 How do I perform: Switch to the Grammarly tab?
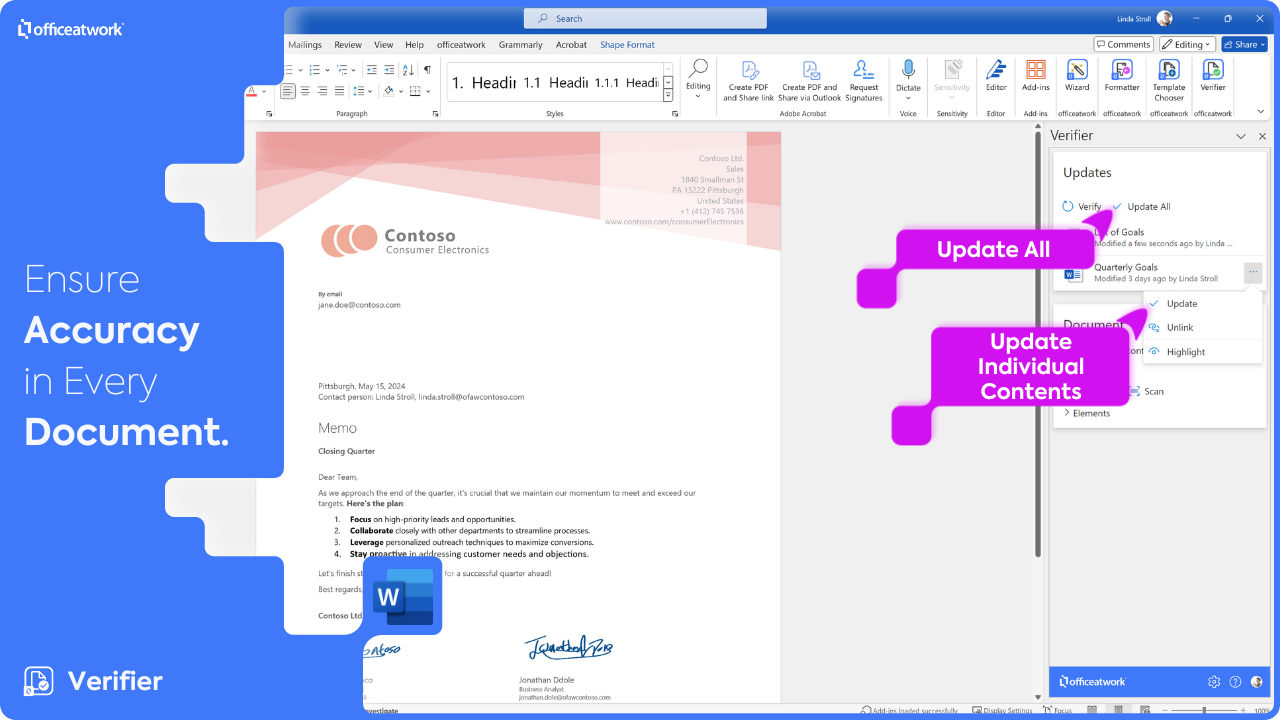tap(521, 45)
